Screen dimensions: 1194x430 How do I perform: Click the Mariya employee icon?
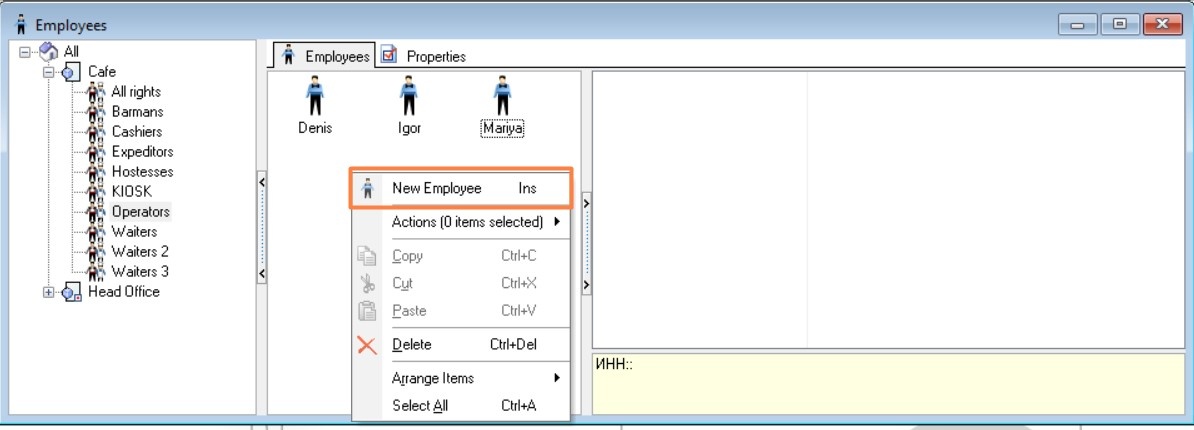pos(502,100)
